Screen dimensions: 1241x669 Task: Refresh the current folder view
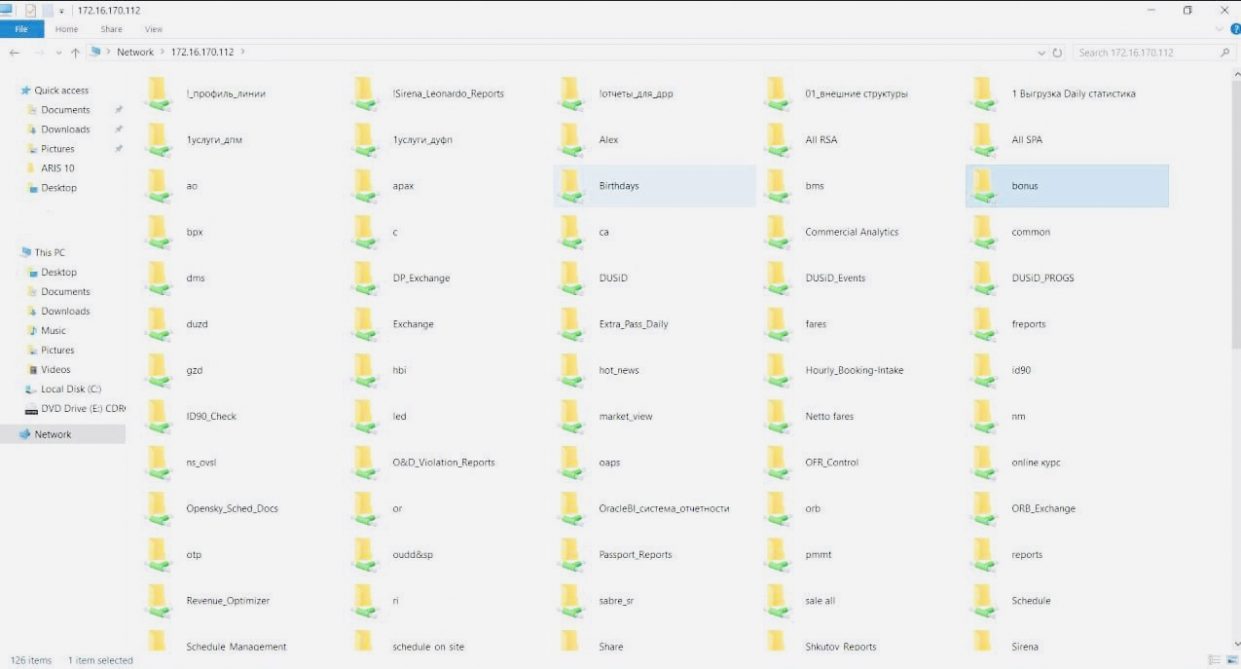[1058, 52]
